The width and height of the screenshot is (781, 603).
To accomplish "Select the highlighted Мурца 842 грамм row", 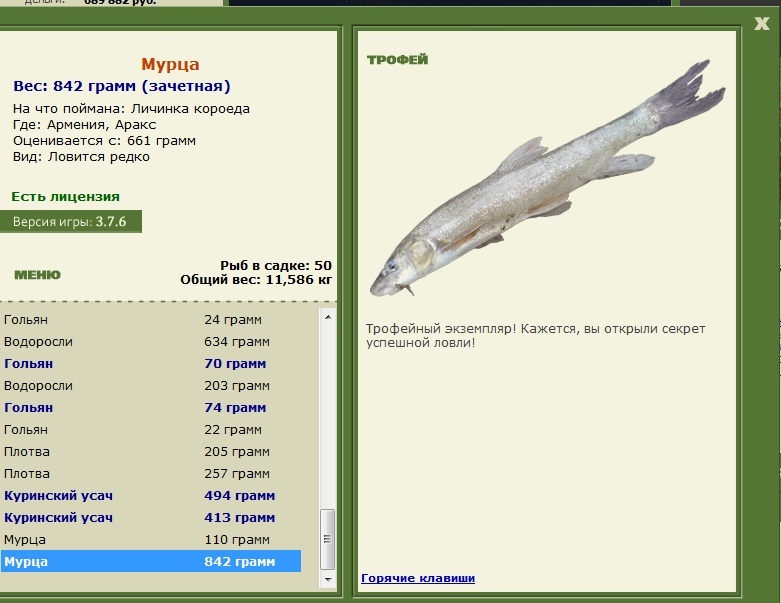I will 151,561.
